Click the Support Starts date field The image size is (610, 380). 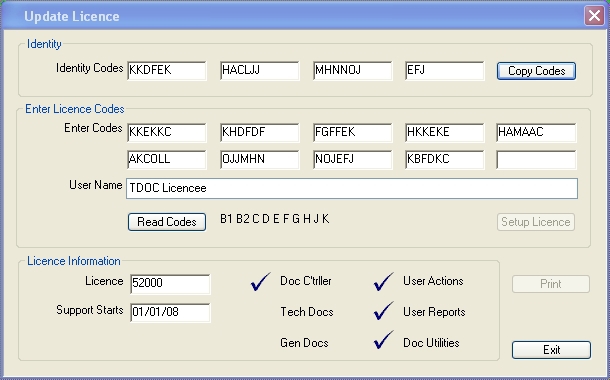170,312
